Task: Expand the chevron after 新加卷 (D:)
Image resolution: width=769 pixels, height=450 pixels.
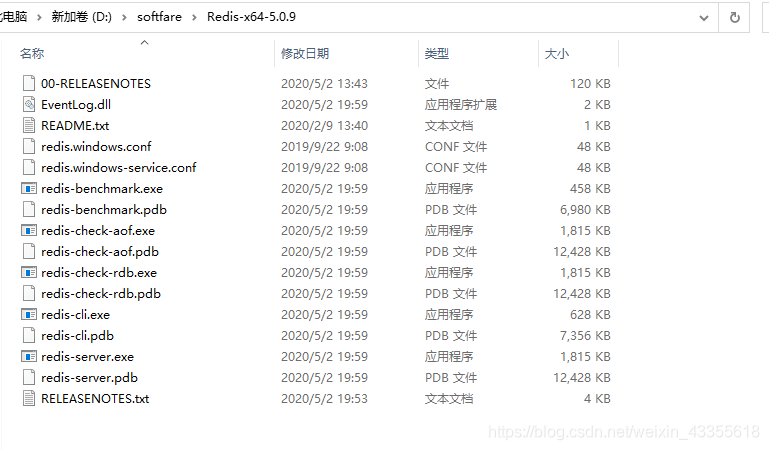Action: pos(125,18)
